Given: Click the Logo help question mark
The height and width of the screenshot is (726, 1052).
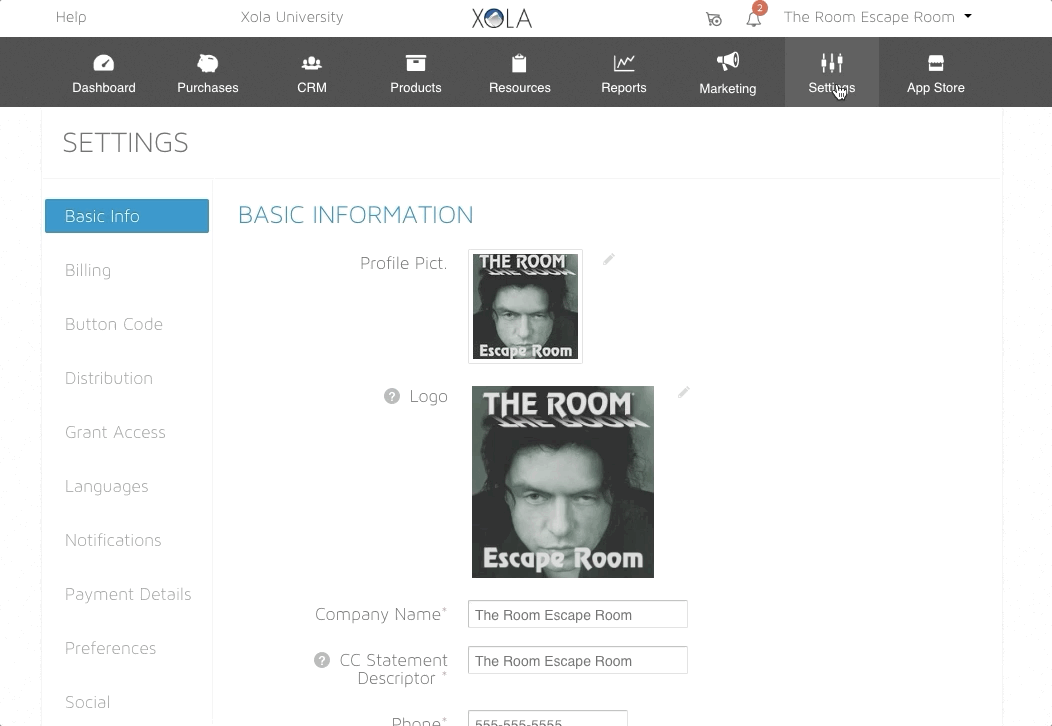Looking at the screenshot, I should (x=392, y=397).
